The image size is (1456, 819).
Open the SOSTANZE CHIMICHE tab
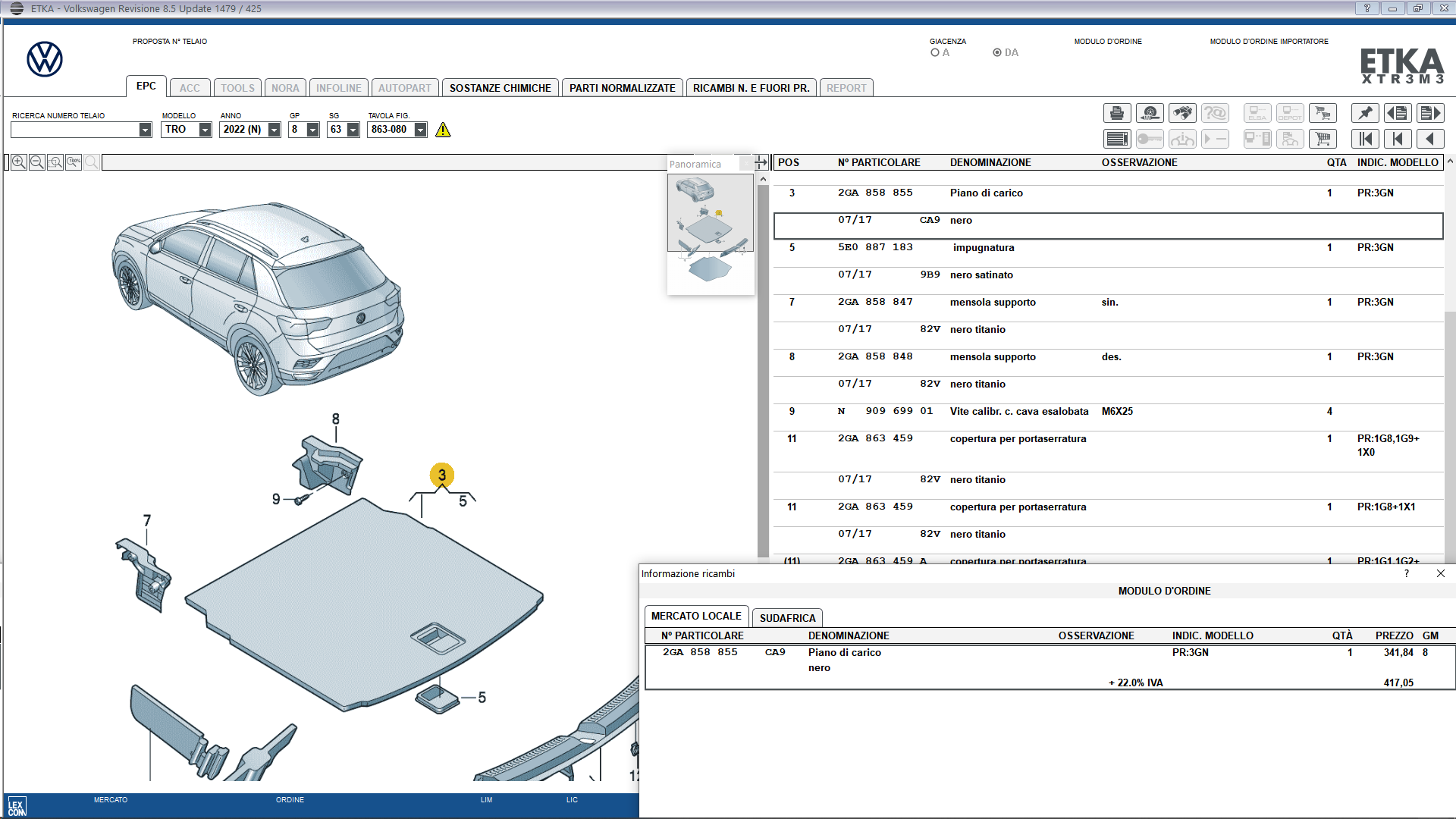500,88
